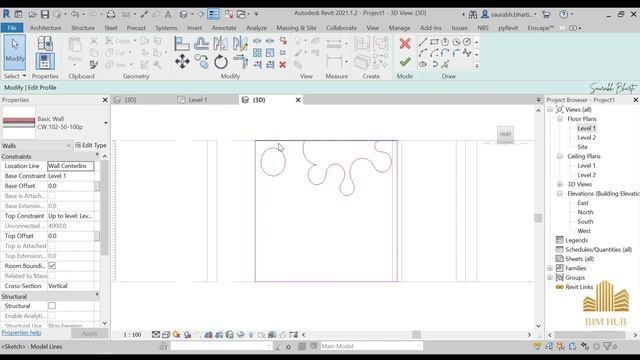640x360 pixels.
Task: Expand the Families tree node
Action: (550, 268)
